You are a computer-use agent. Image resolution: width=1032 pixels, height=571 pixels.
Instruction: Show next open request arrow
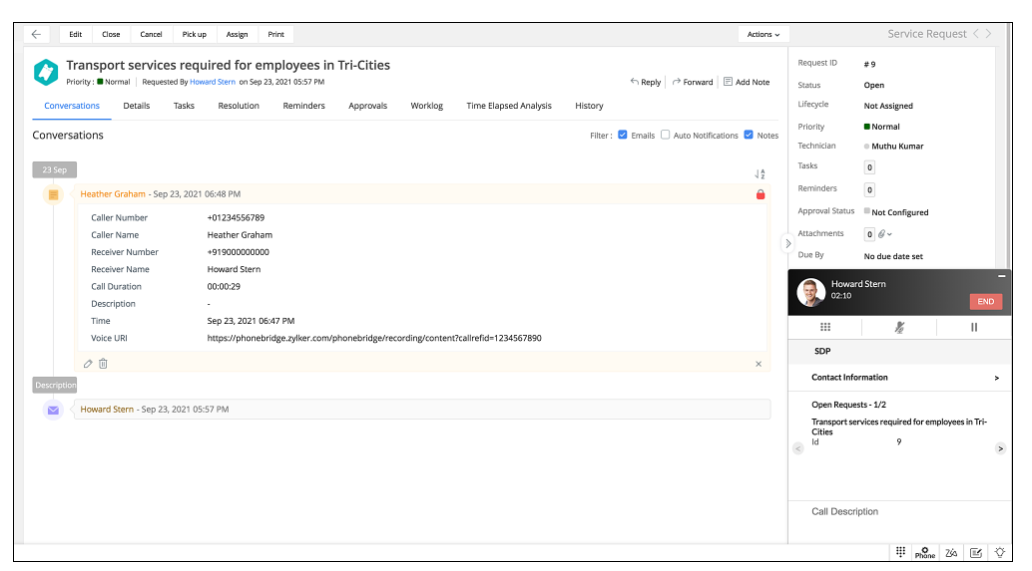pyautogui.click(x=1000, y=449)
